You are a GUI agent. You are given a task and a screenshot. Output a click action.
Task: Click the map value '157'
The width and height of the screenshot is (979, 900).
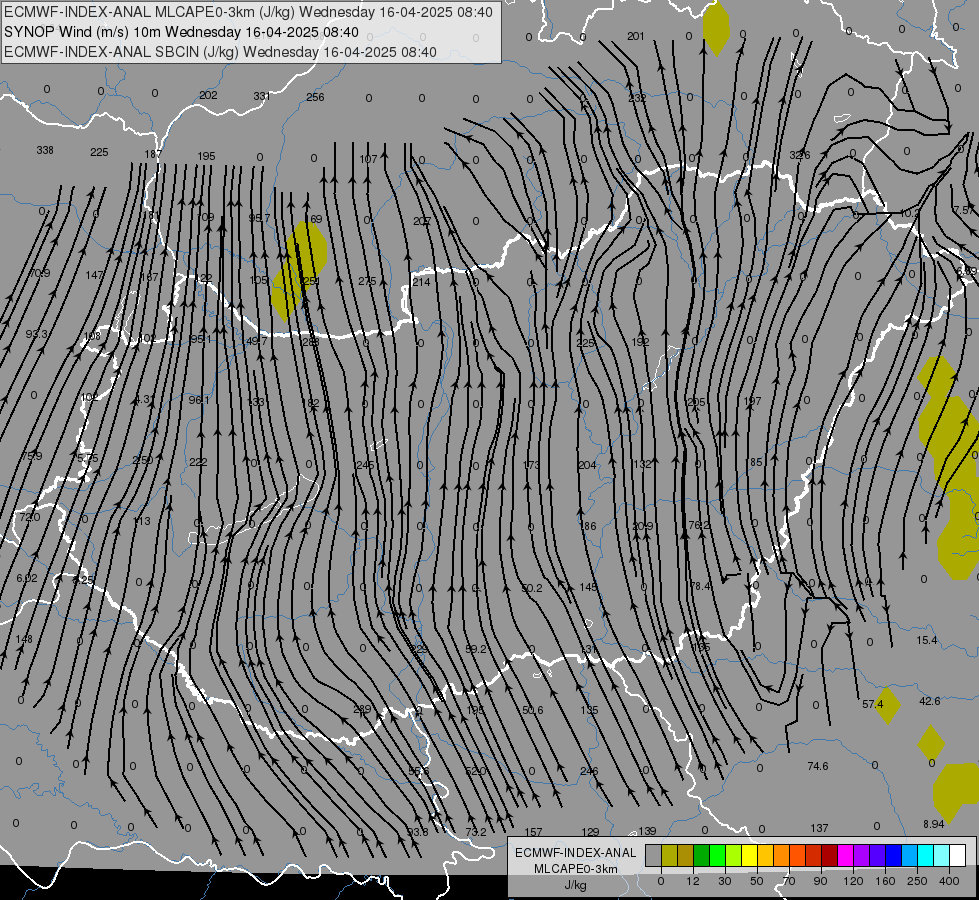tap(533, 833)
